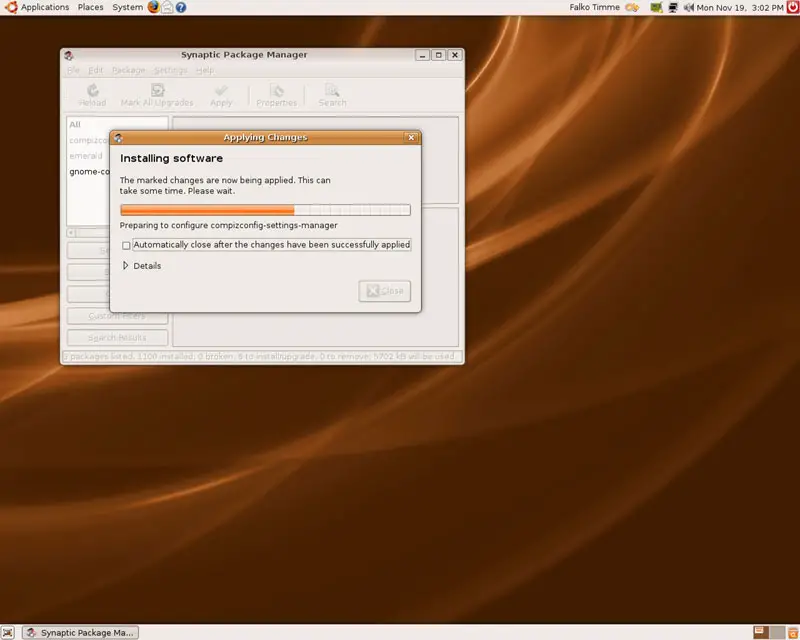
Task: Open the Trash icon in the bottom panel
Action: tap(793, 632)
